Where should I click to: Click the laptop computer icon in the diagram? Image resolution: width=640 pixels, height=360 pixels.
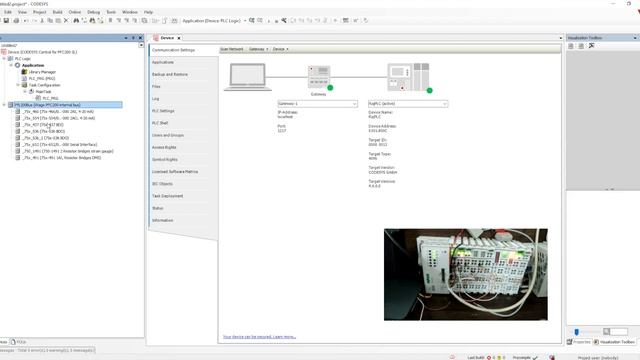pyautogui.click(x=247, y=77)
